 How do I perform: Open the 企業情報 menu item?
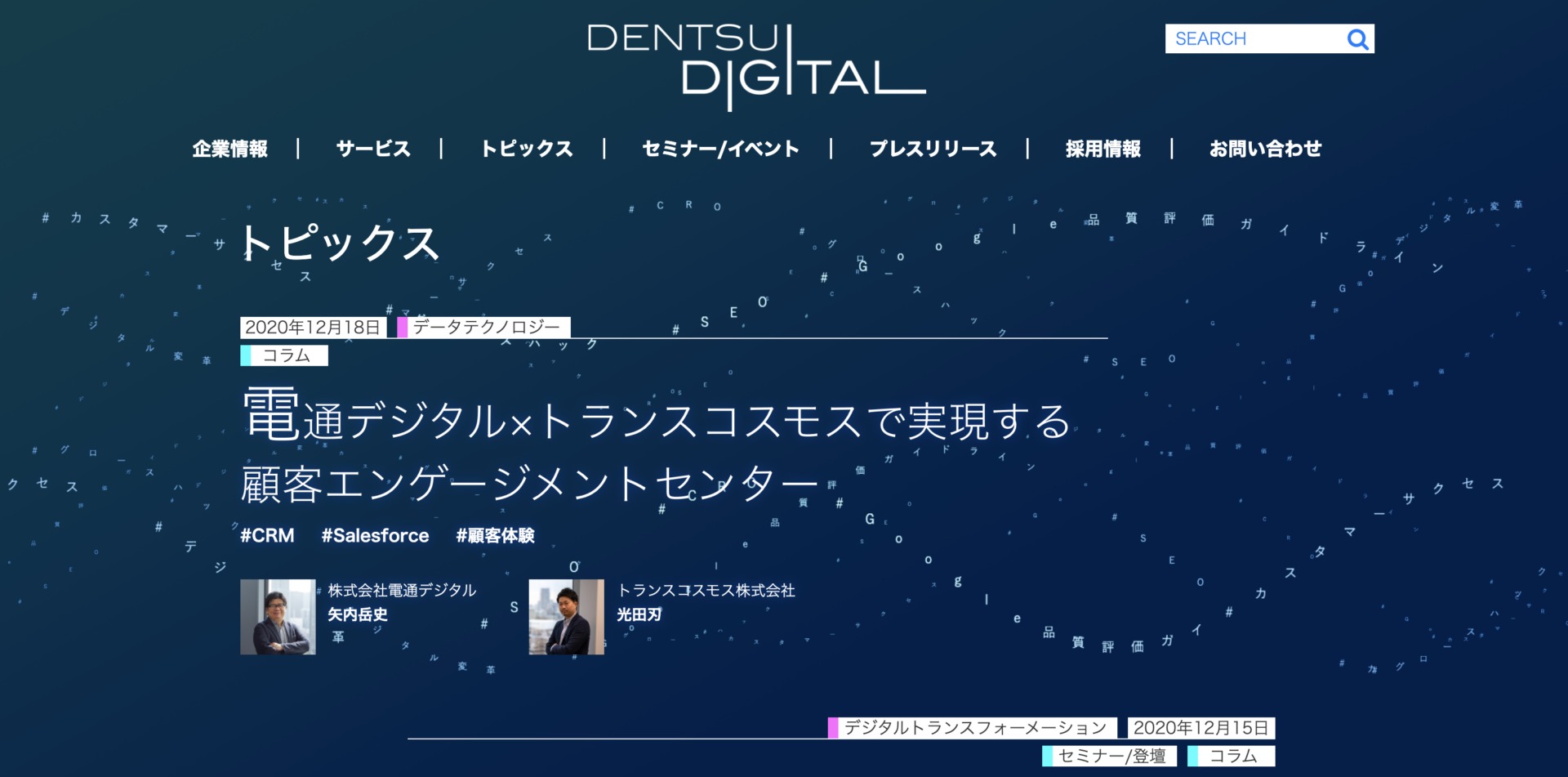click(230, 149)
